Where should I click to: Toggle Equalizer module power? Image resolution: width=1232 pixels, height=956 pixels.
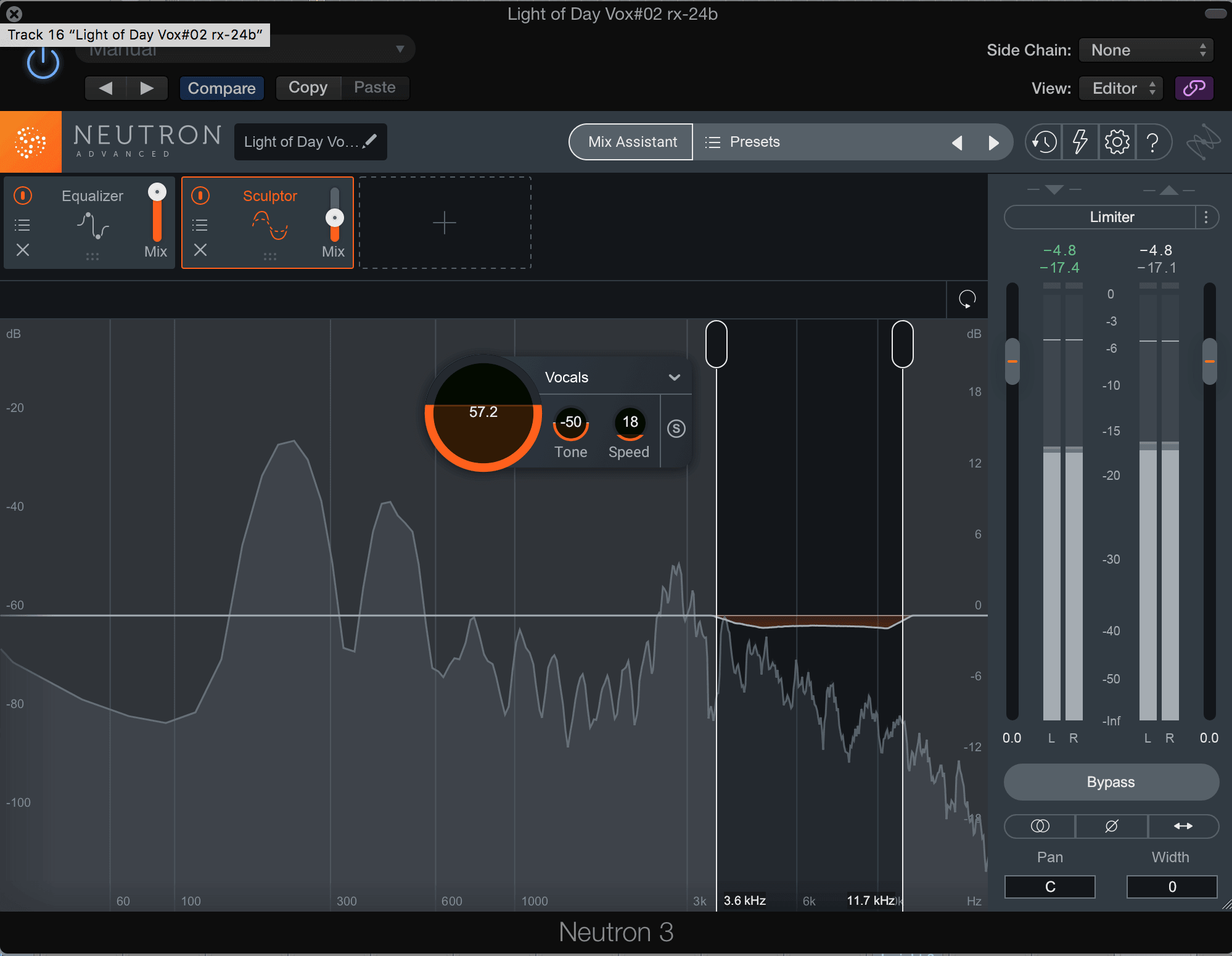coord(23,196)
